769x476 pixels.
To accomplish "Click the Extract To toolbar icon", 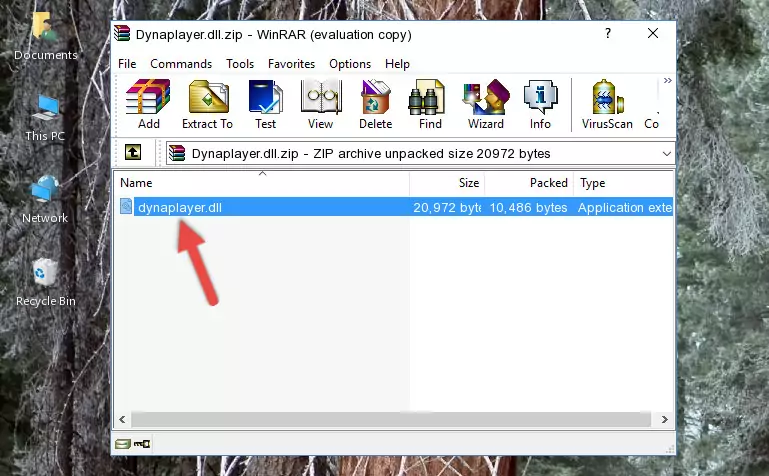I will tap(207, 104).
